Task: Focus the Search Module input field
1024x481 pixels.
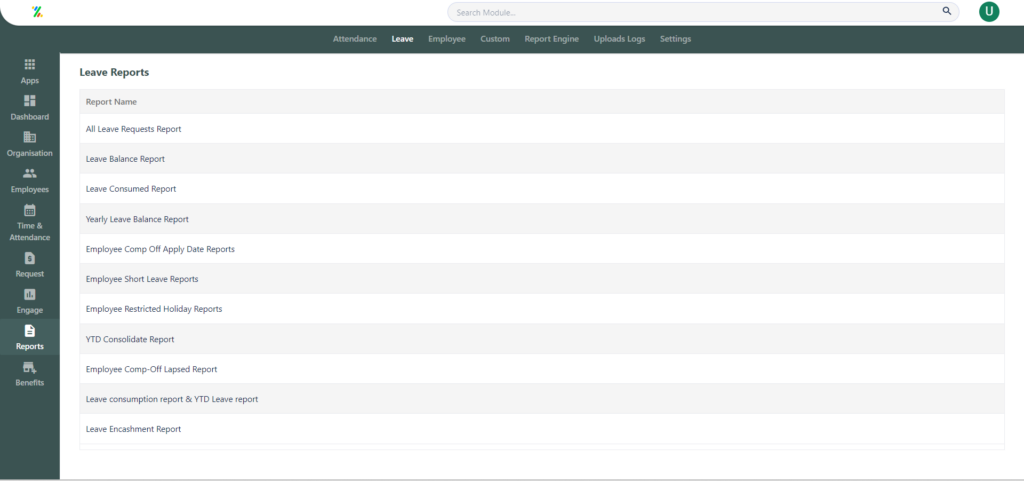Action: 703,12
